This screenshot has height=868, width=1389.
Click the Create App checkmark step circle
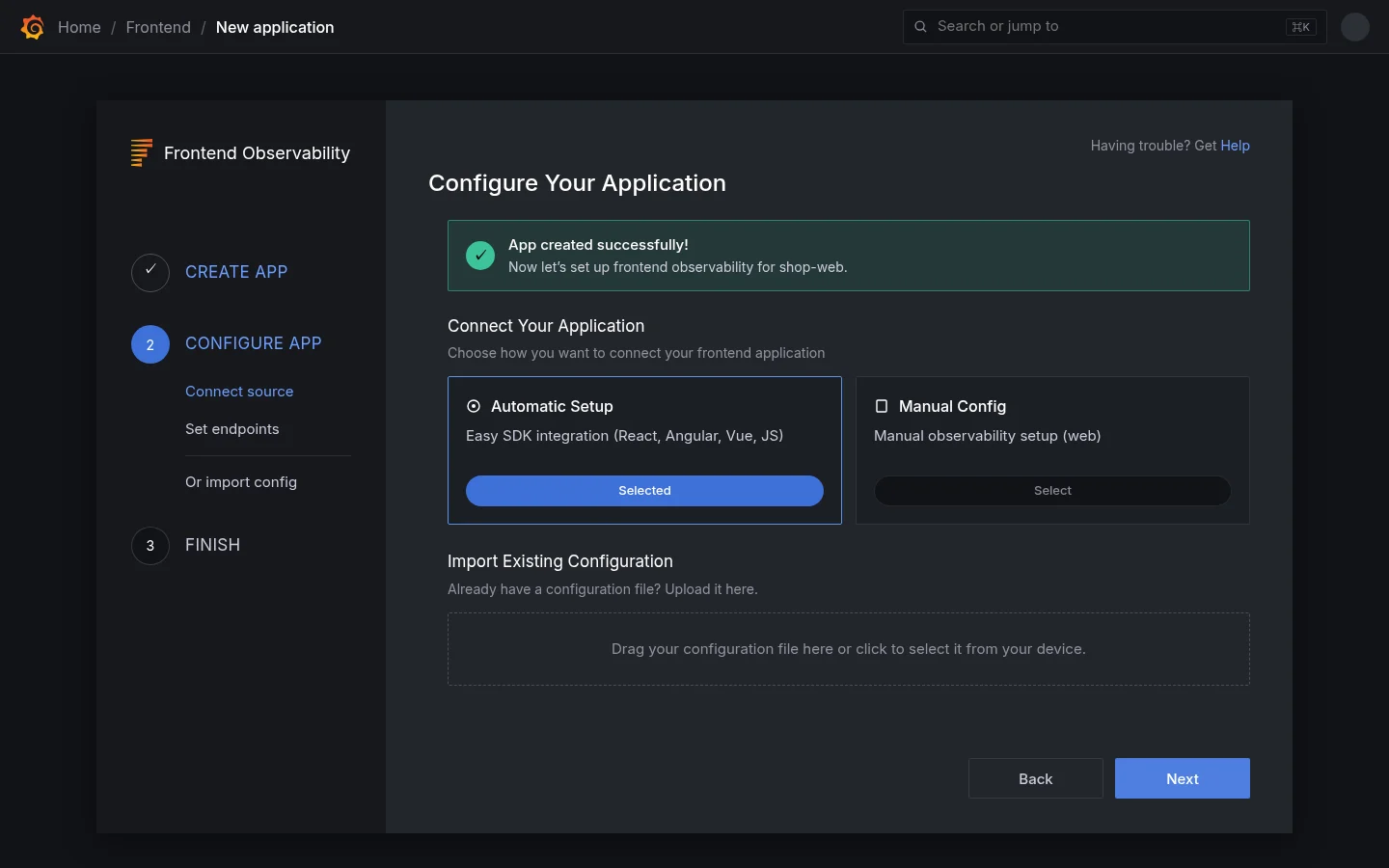150,273
